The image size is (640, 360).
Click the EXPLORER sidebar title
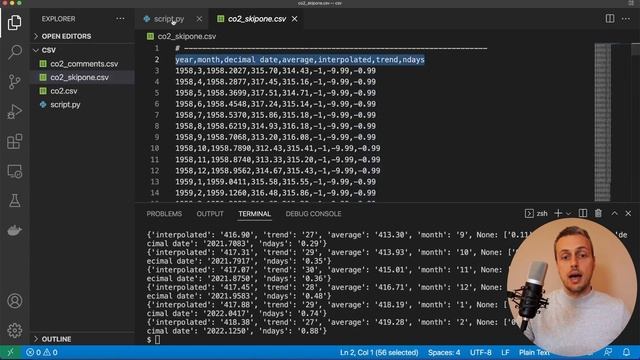(58, 19)
